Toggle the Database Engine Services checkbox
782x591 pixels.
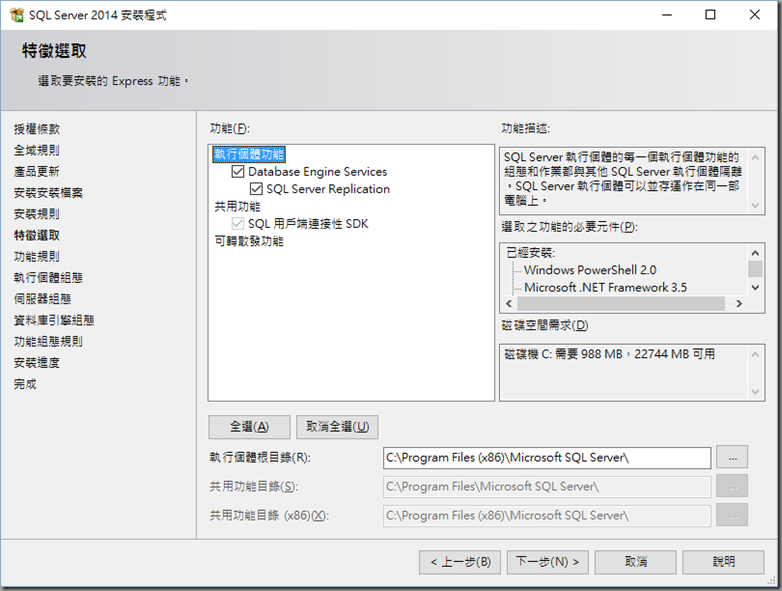click(x=238, y=172)
